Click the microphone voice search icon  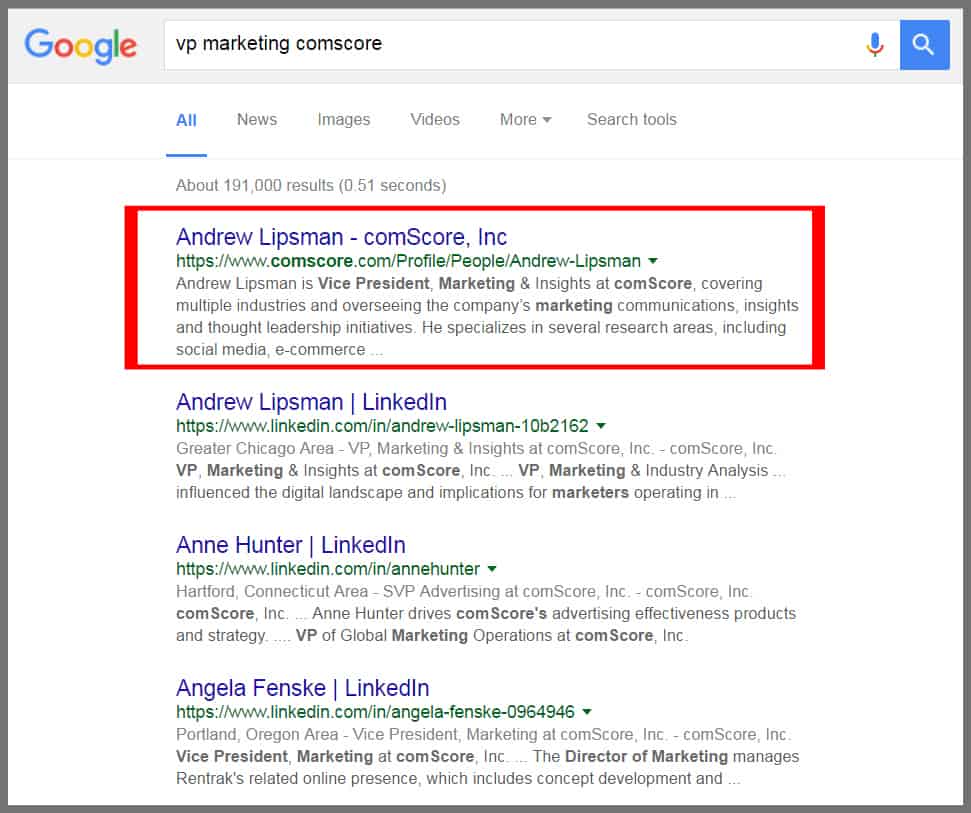point(875,45)
